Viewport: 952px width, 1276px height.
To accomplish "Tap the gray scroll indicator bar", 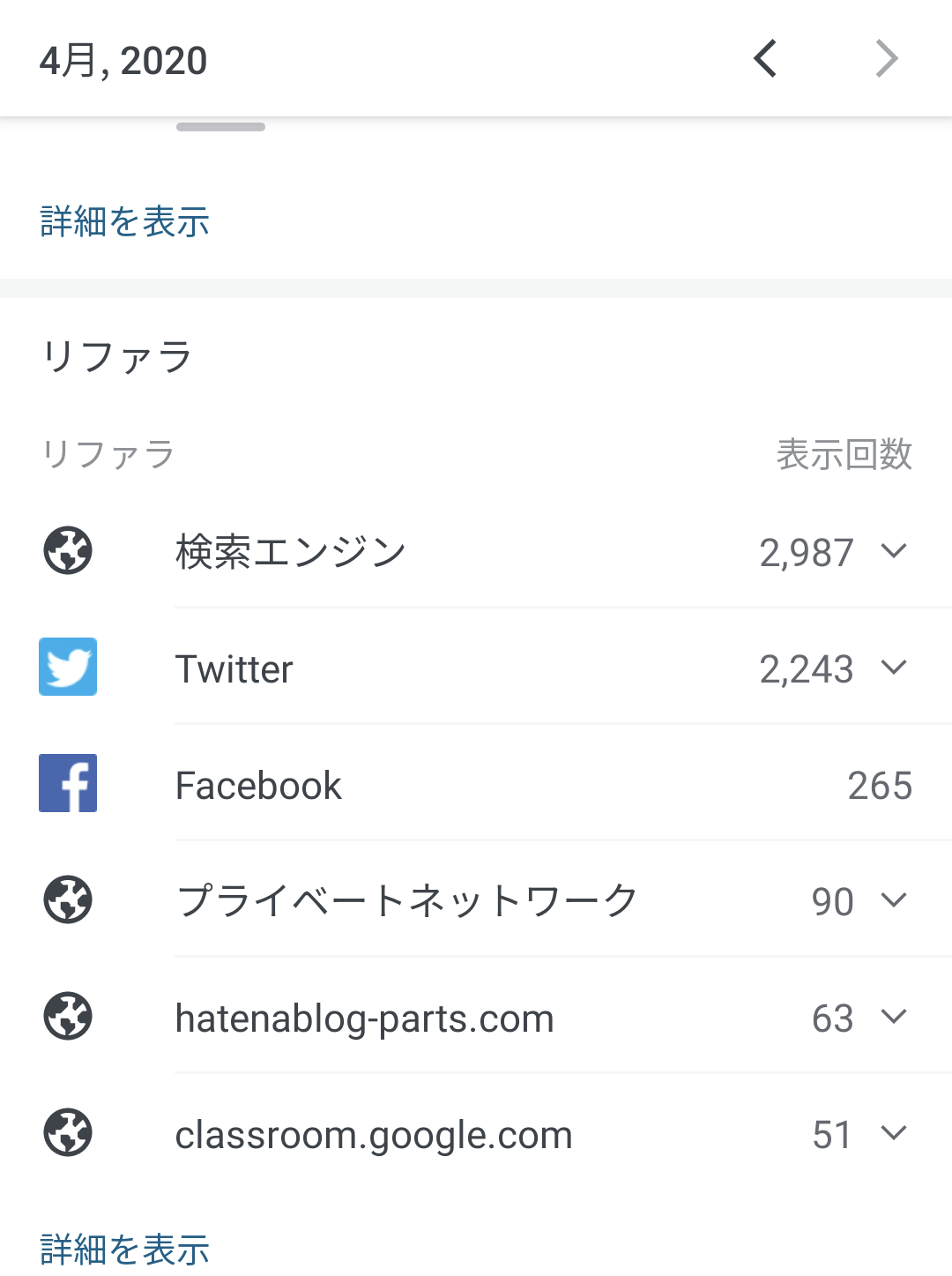I will [x=220, y=127].
